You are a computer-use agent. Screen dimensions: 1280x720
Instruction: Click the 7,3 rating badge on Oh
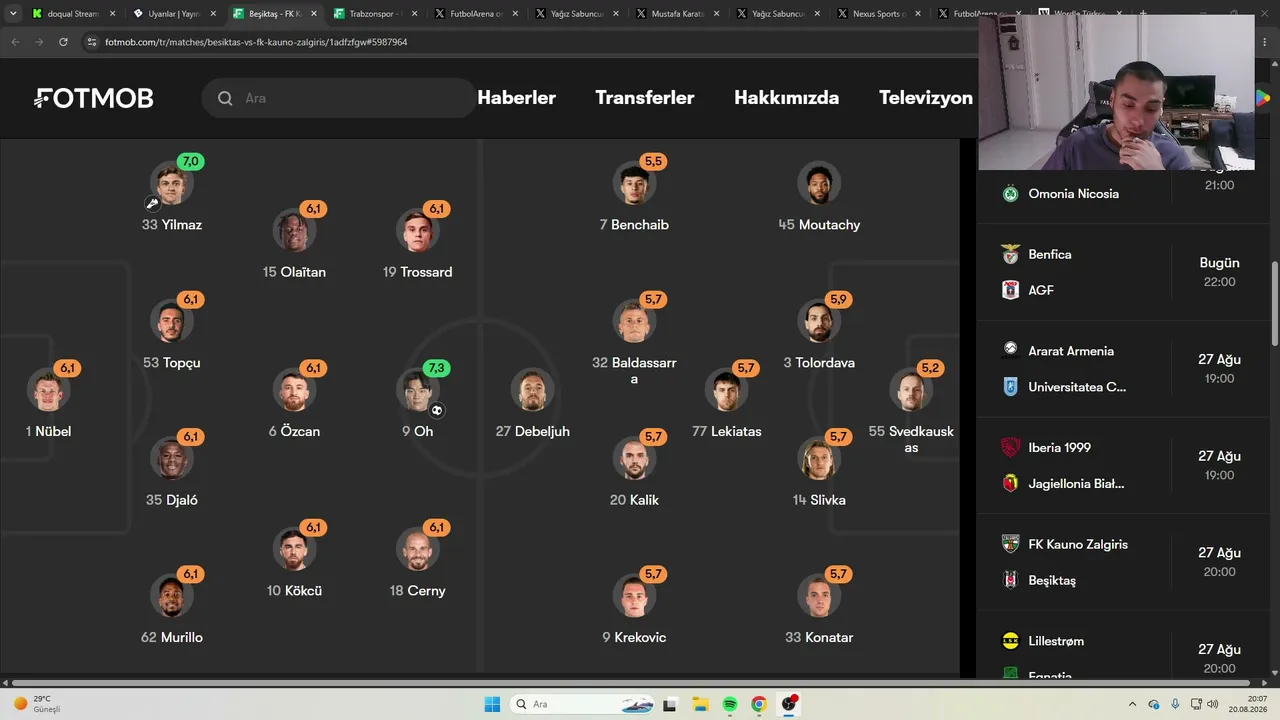click(437, 368)
